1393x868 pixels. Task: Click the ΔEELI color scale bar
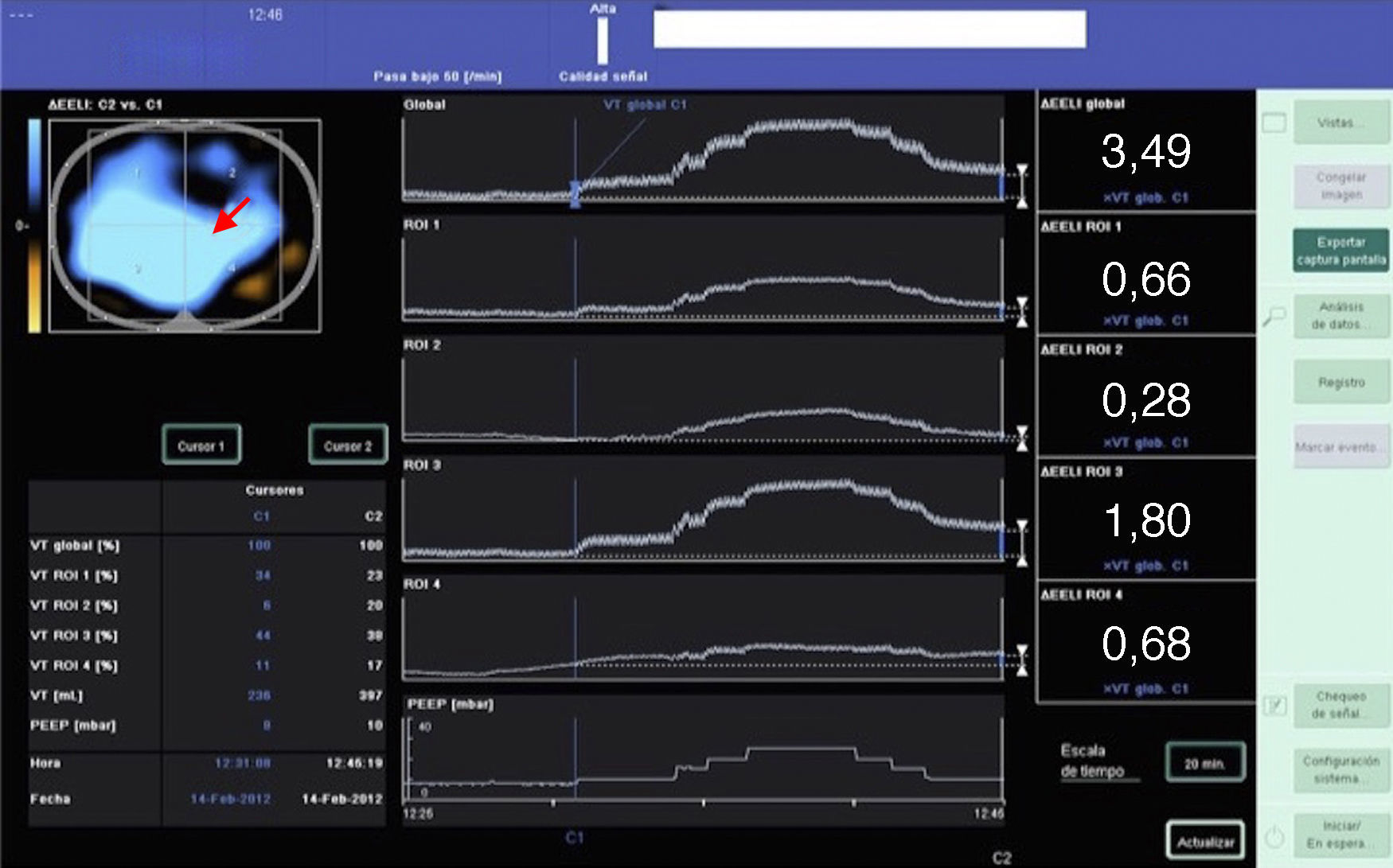coord(34,225)
